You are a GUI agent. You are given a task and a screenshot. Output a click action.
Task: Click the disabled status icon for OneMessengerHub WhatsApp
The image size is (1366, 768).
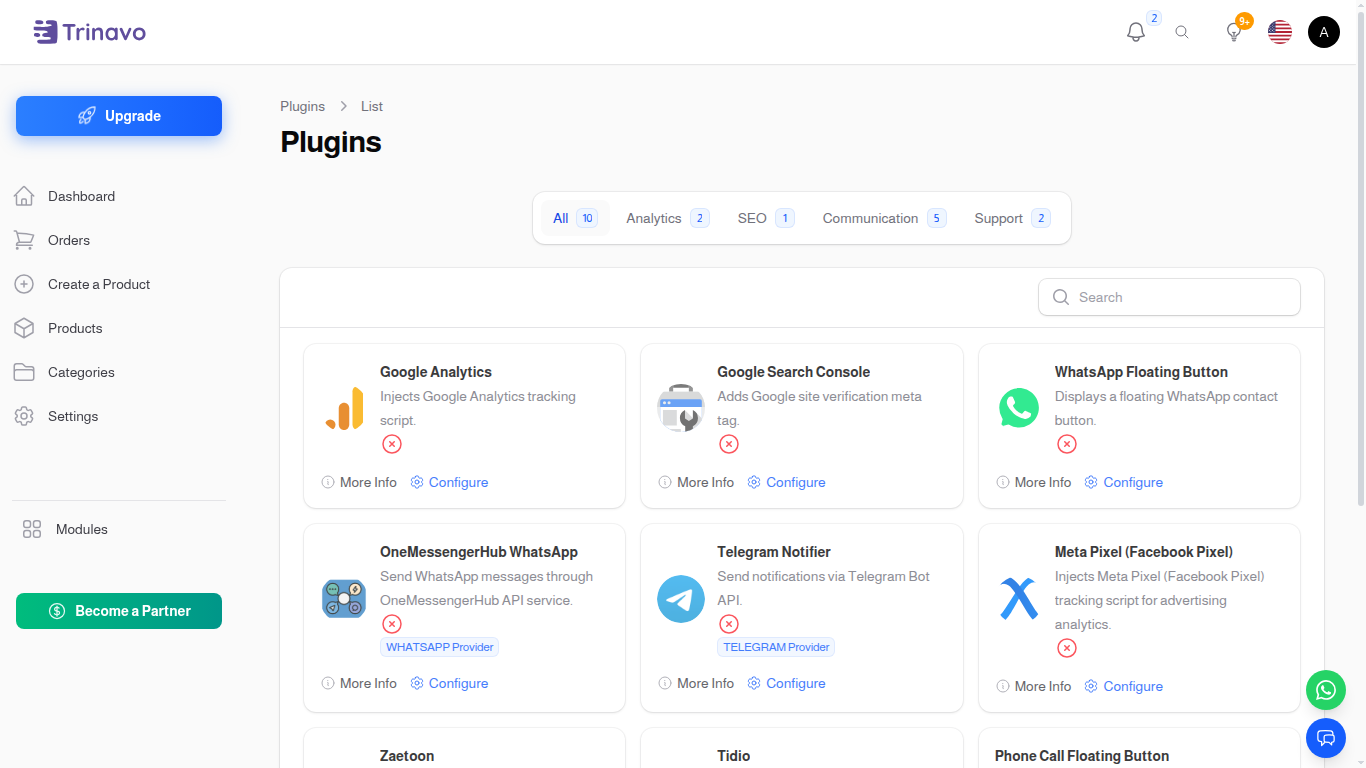click(x=392, y=624)
